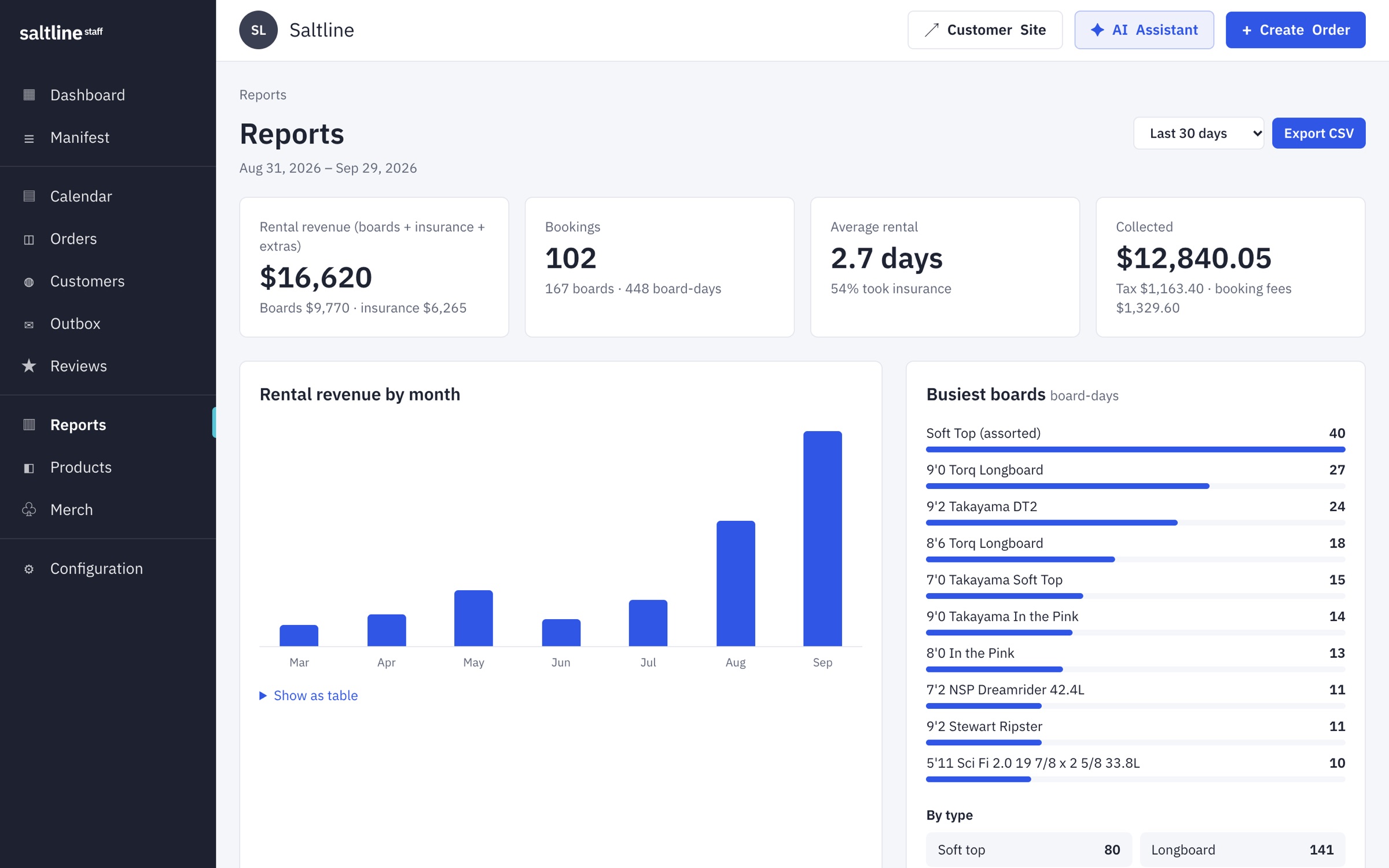Click the Manifest list icon
The height and width of the screenshot is (868, 1389).
coord(29,138)
